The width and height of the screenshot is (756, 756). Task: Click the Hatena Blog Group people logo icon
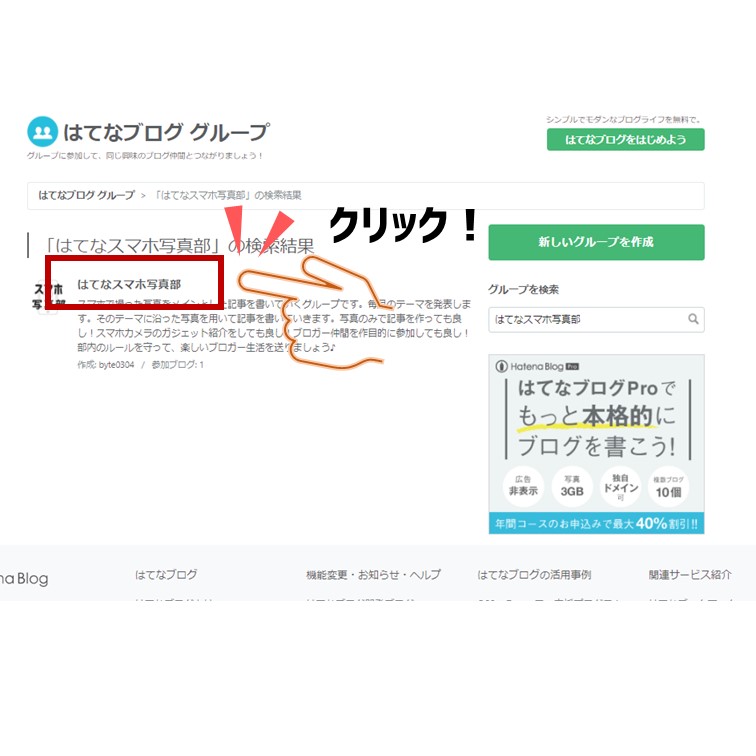pos(42,132)
